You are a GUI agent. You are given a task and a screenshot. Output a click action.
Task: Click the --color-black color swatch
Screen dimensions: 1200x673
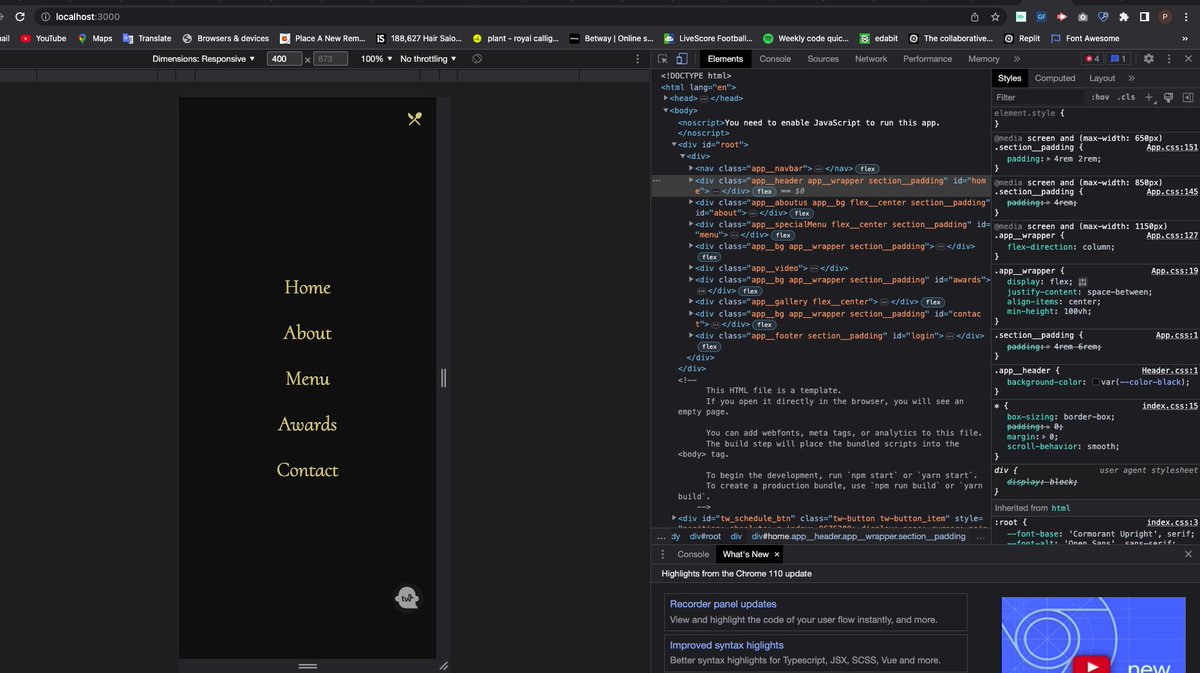[1097, 382]
